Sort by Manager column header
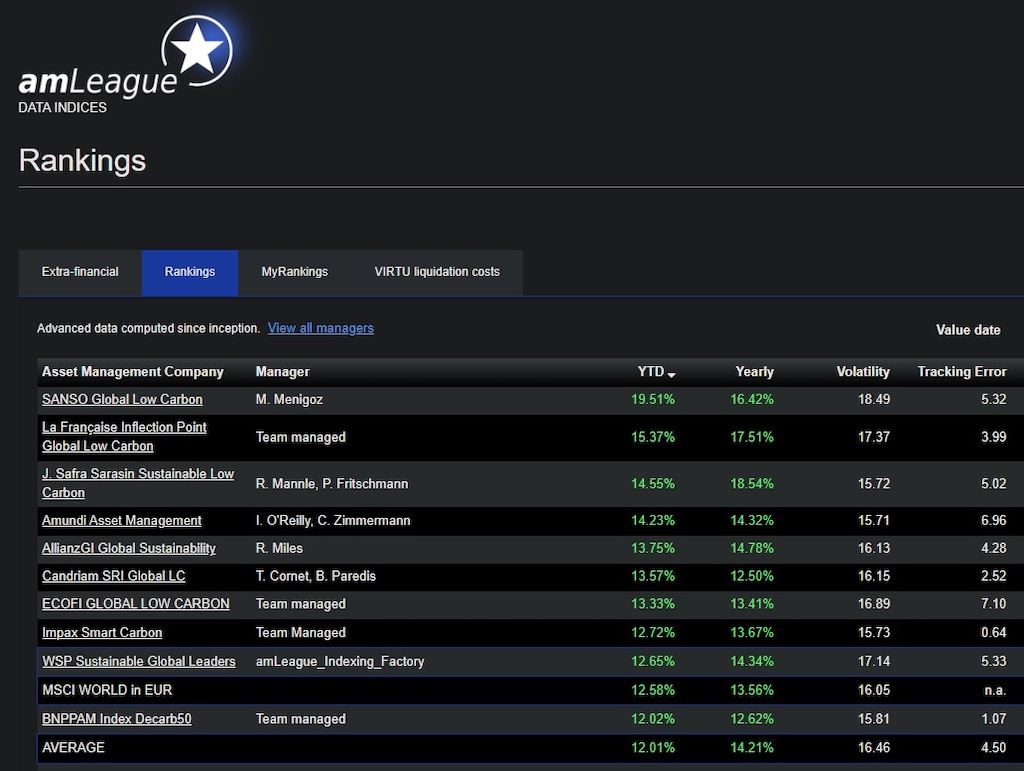 point(283,372)
